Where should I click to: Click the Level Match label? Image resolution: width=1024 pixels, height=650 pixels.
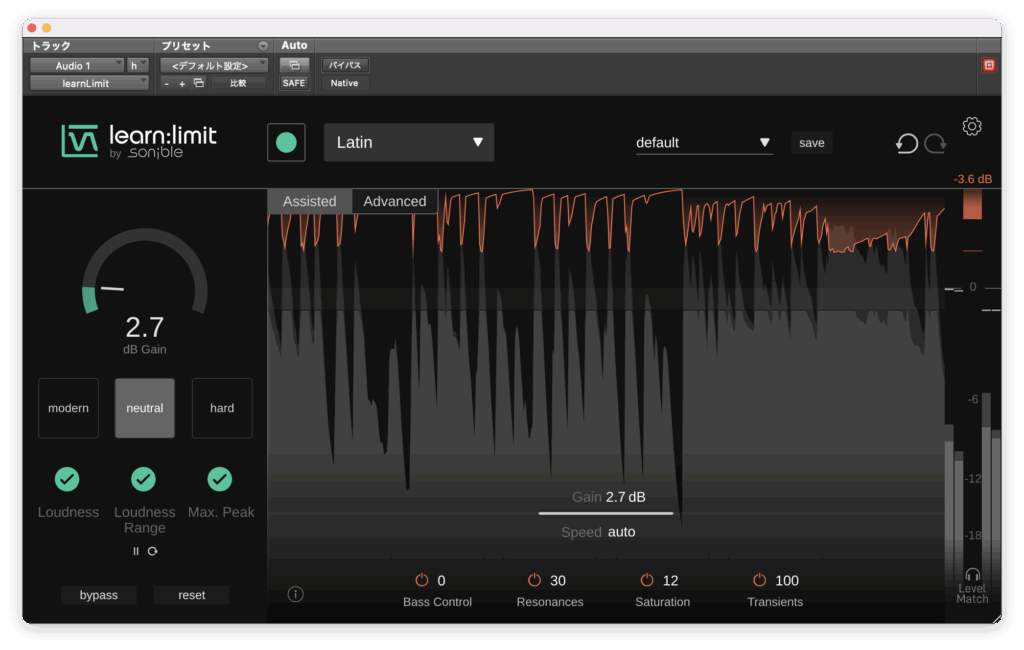coord(972,593)
